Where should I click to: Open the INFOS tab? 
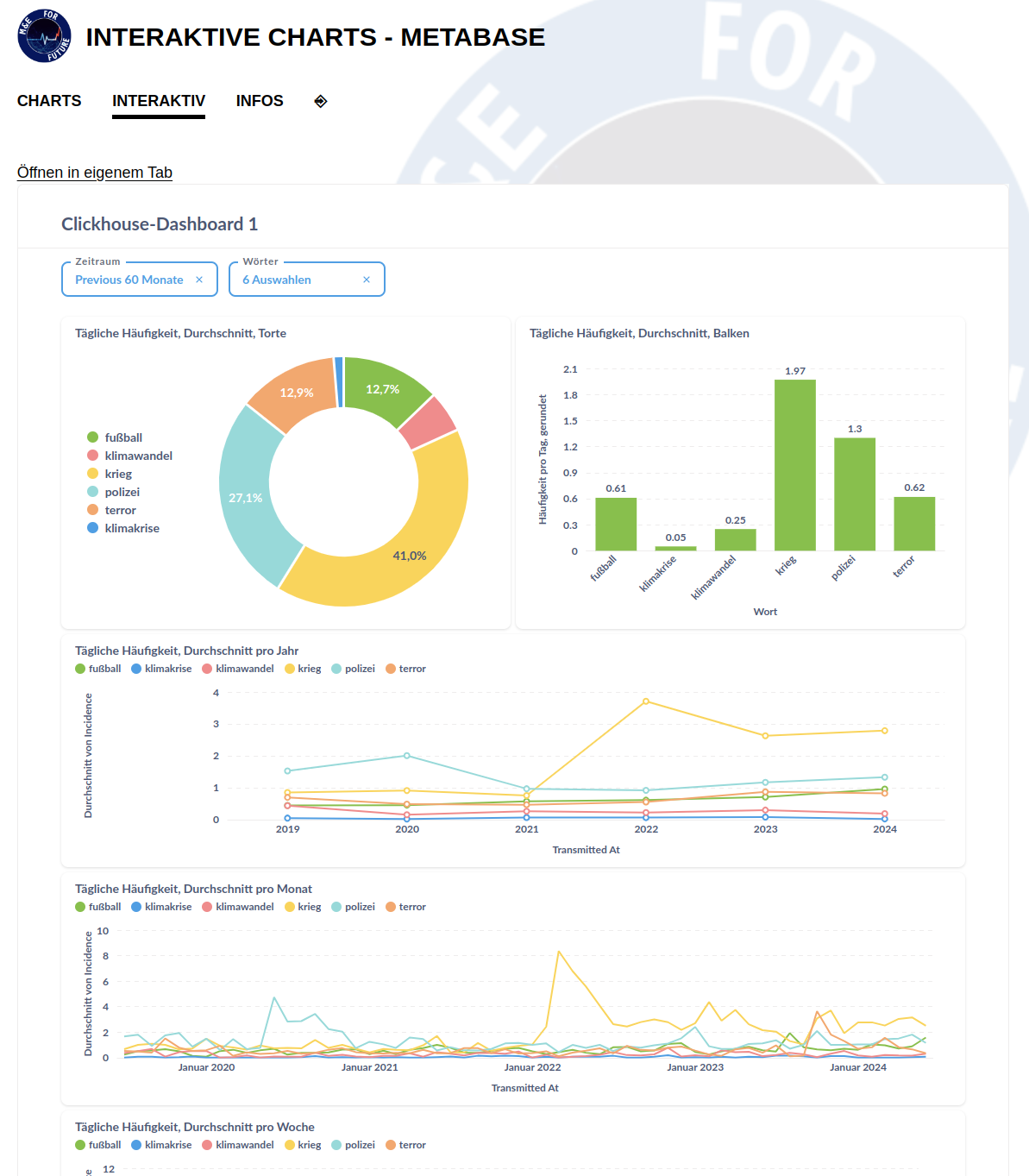260,101
